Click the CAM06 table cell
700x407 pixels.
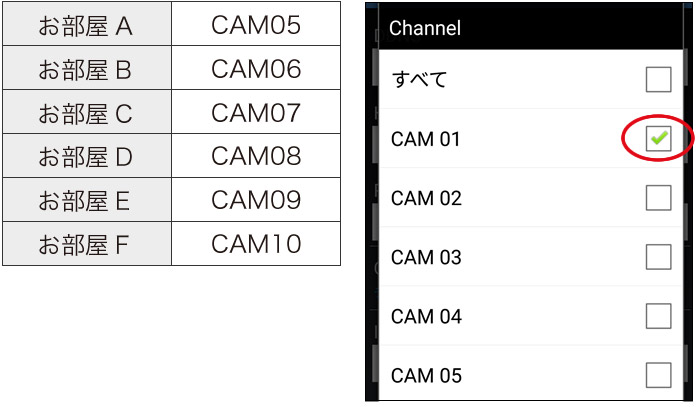click(256, 68)
